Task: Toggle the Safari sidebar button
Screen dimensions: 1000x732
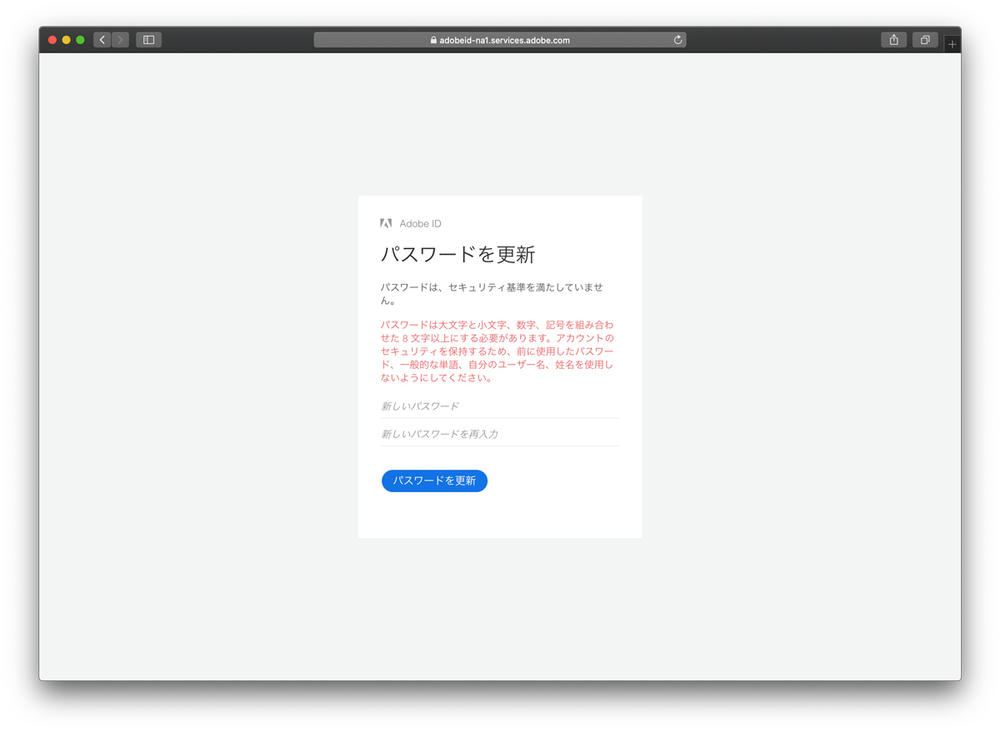Action: [x=149, y=40]
